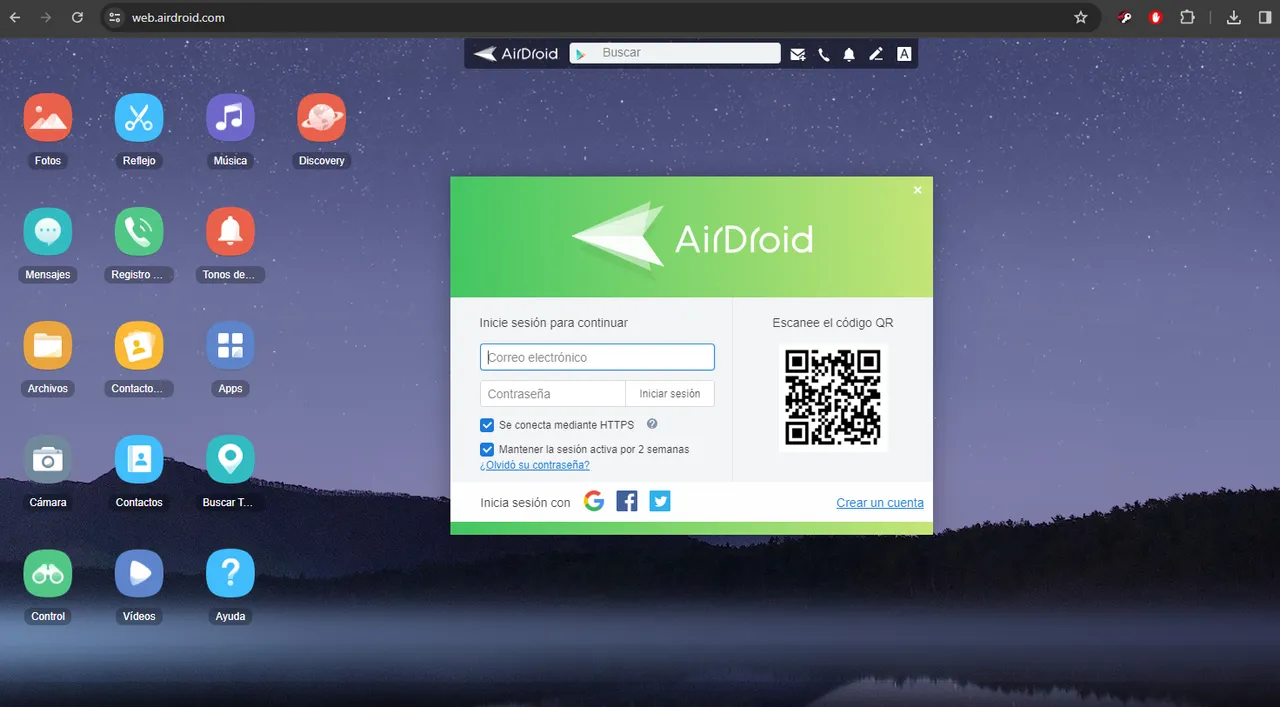This screenshot has width=1280, height=707.
Task: Click the key password manager extension icon
Action: click(x=1125, y=18)
